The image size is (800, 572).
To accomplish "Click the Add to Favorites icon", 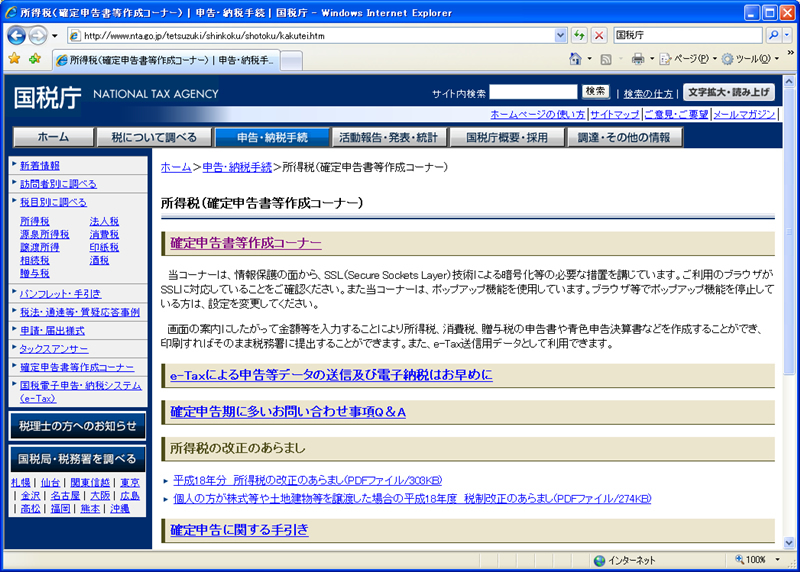I will click(36, 59).
